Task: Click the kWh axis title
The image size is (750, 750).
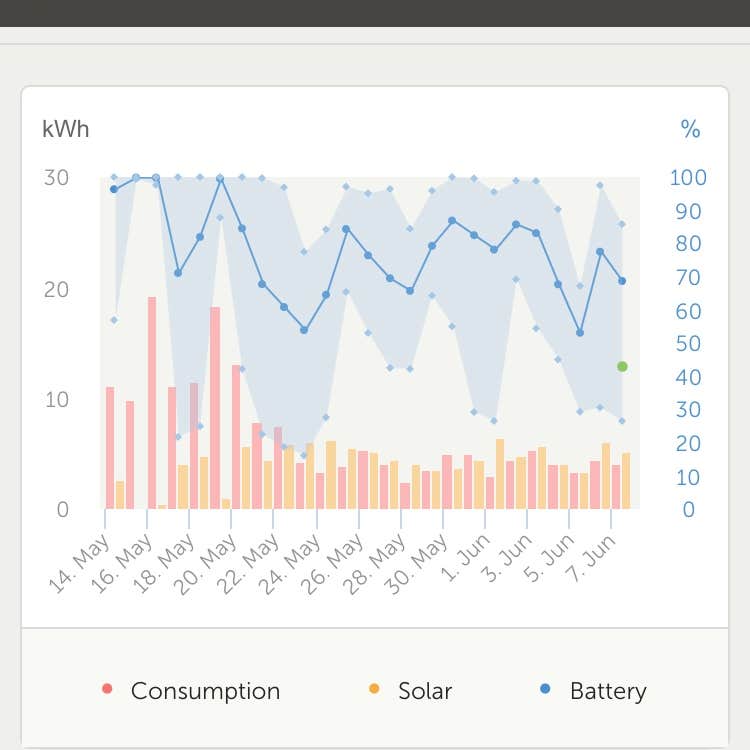Action: pos(65,129)
